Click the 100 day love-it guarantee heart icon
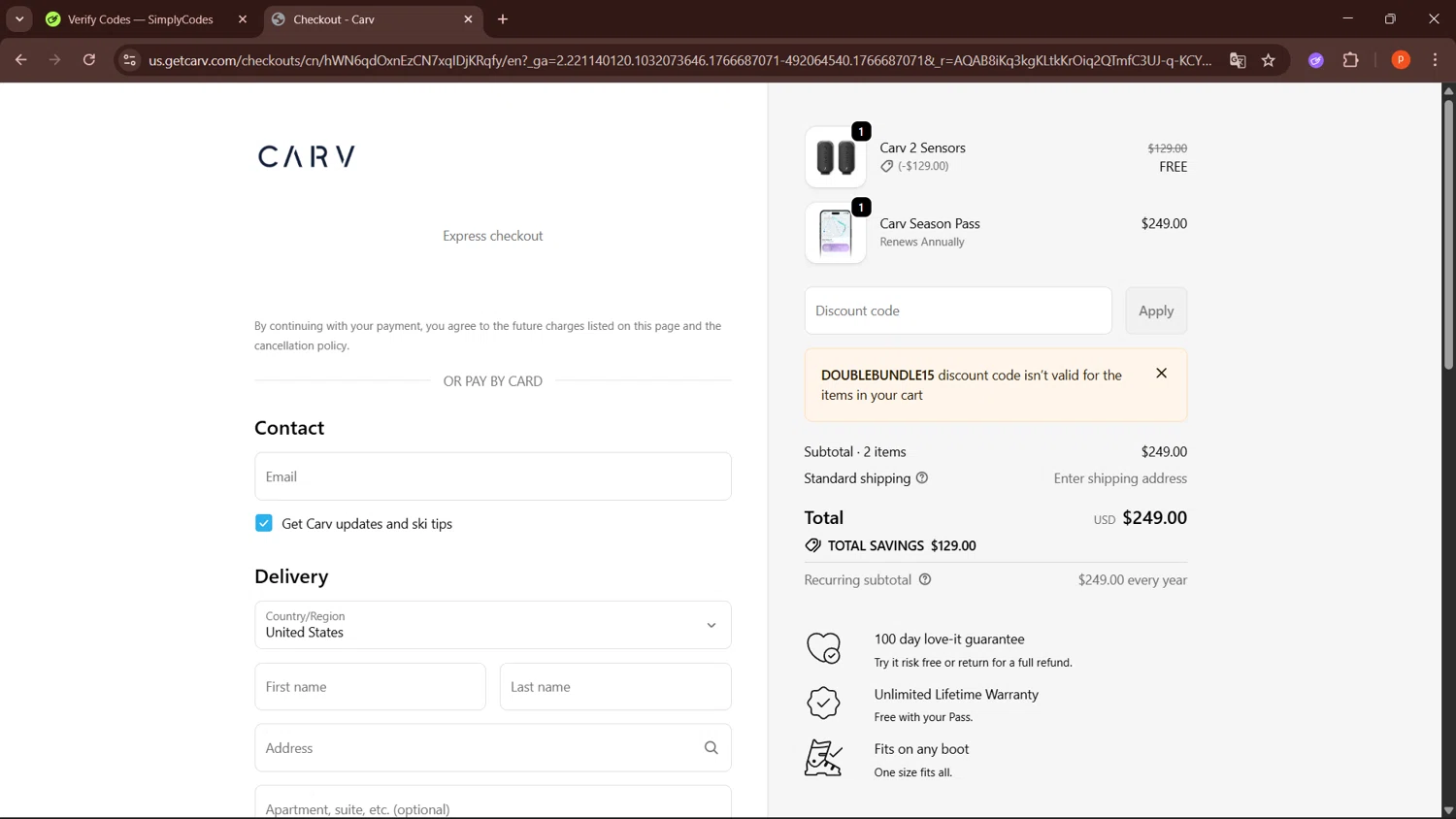Screen dimensions: 1456x819 coord(823,648)
